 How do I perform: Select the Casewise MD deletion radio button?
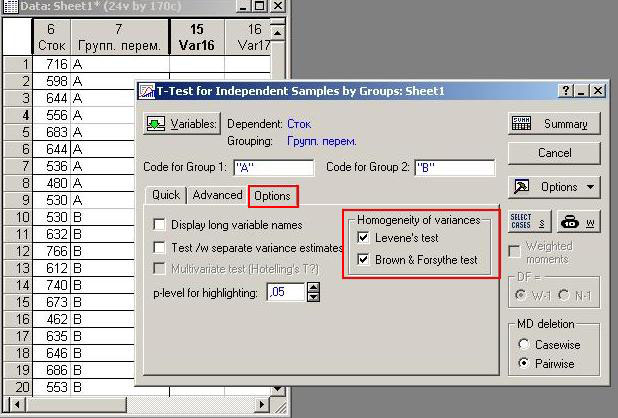tap(523, 345)
